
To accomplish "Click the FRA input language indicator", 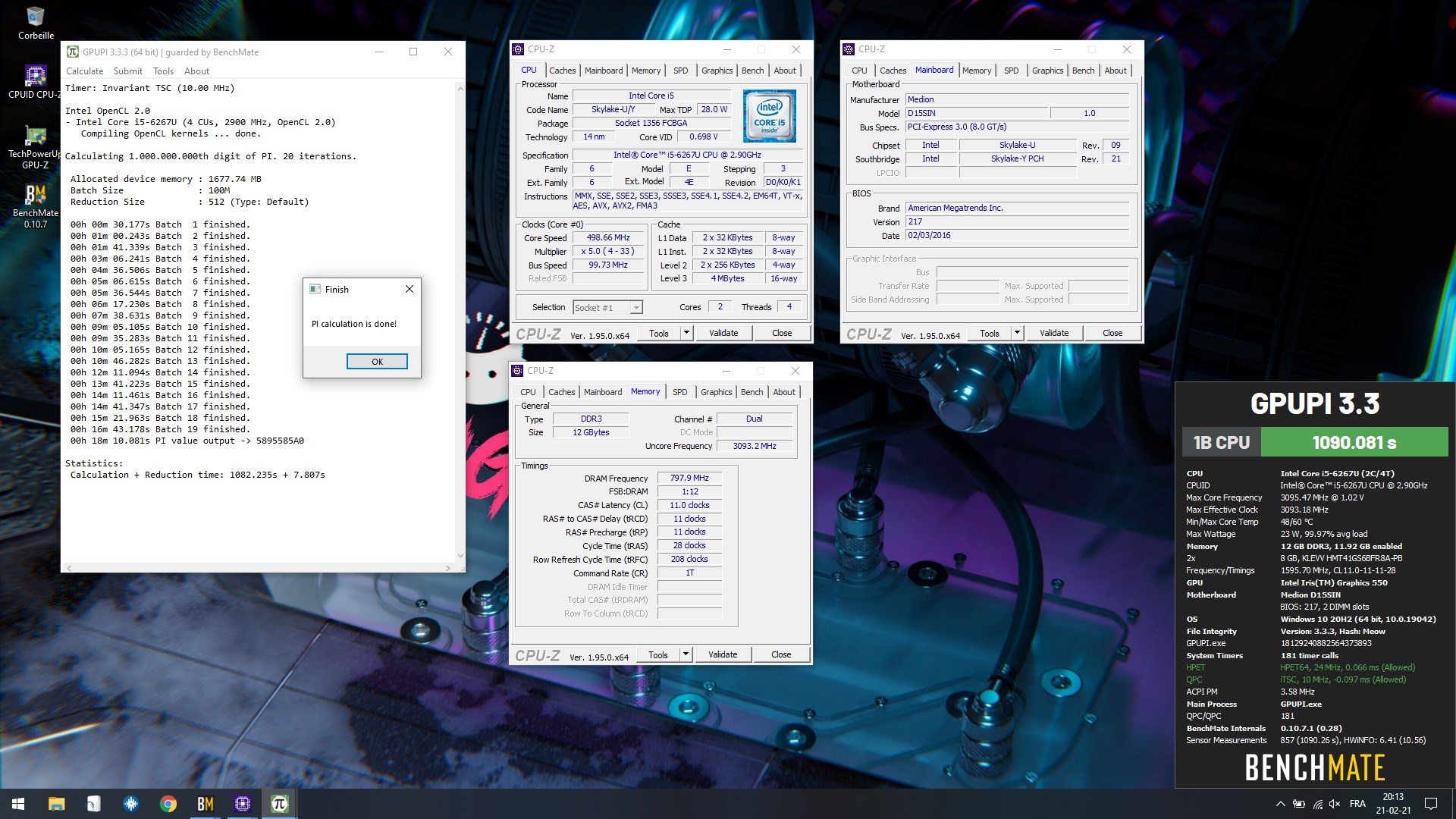I will point(1358,804).
